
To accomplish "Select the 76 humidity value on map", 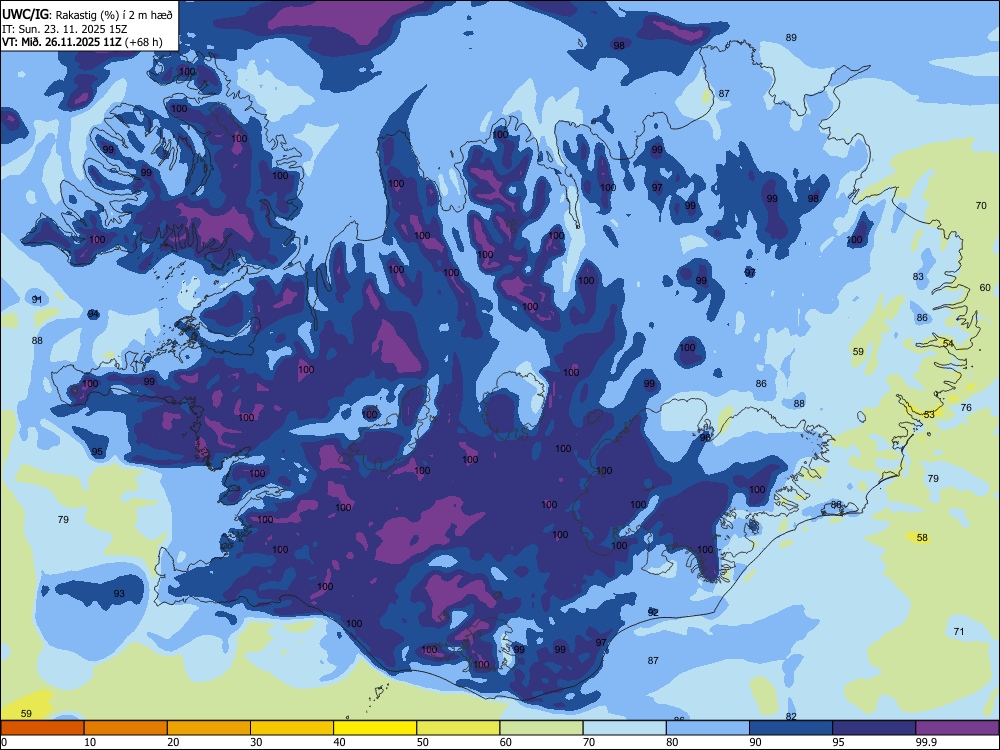I will pos(966,408).
